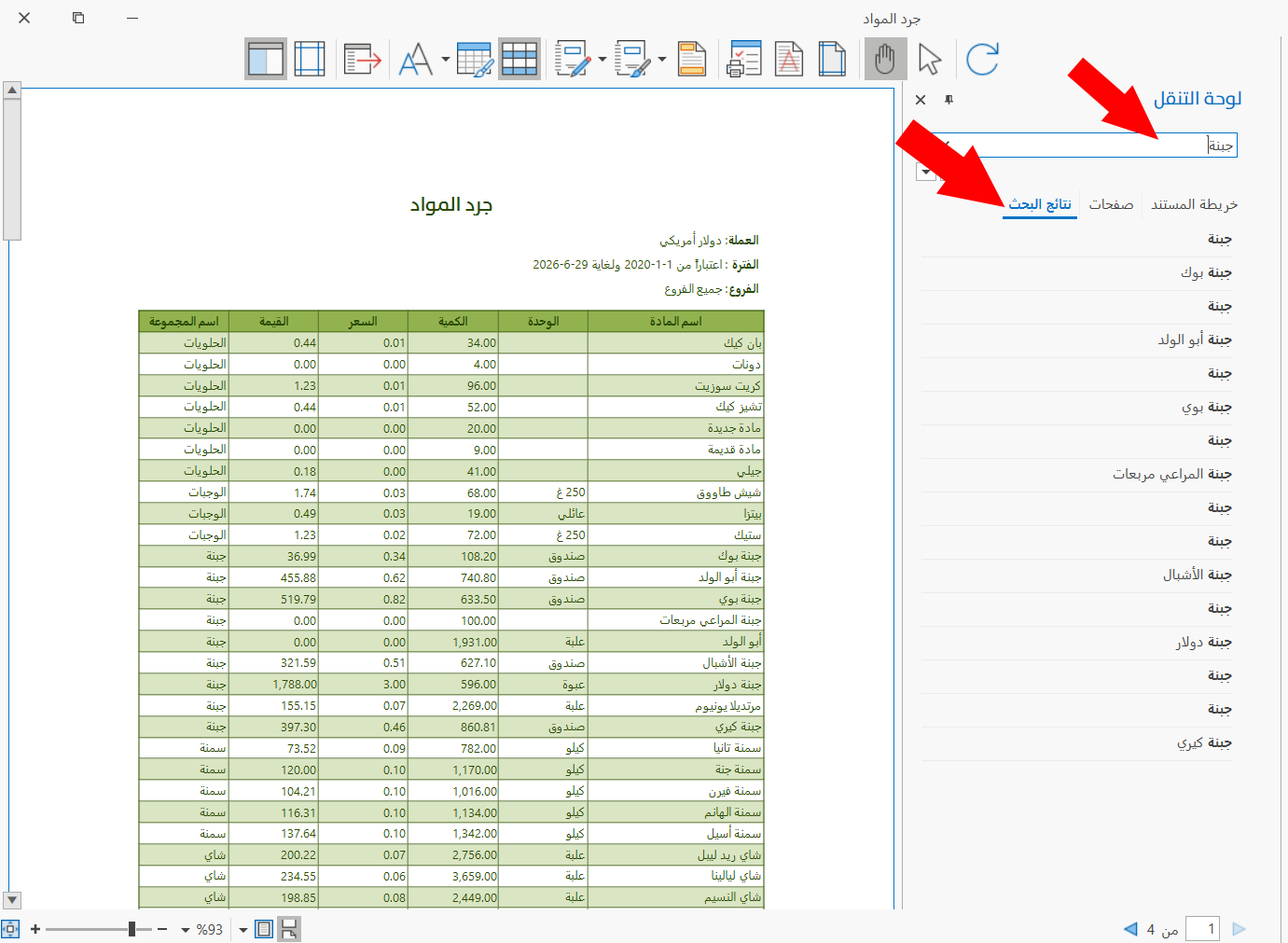This screenshot has height=943, width=1288.
Task: Click the page number input box
Action: pos(1203,928)
